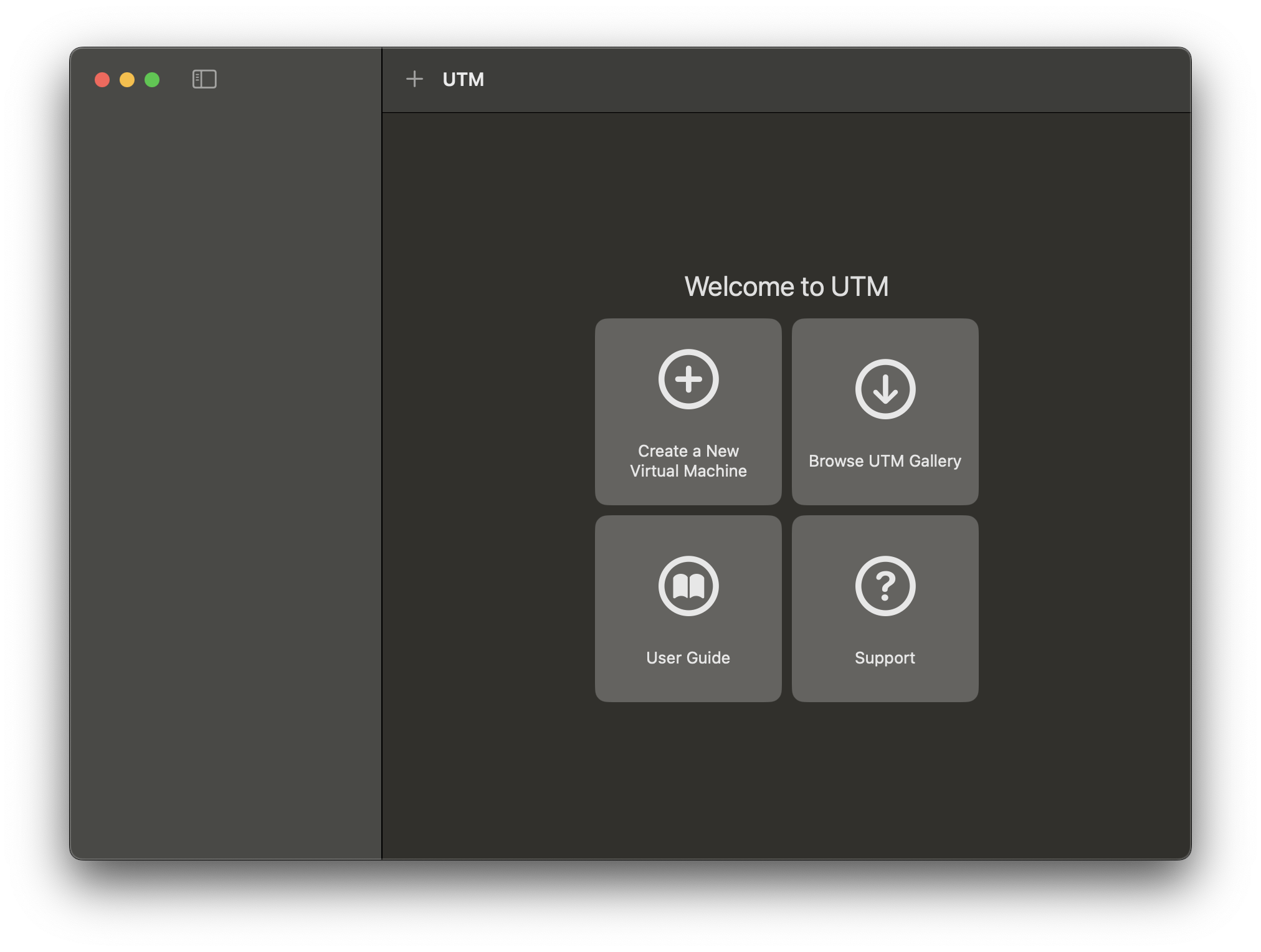Screen dimensions: 1261x952
Task: Close the UTM window with red button
Action: point(102,80)
